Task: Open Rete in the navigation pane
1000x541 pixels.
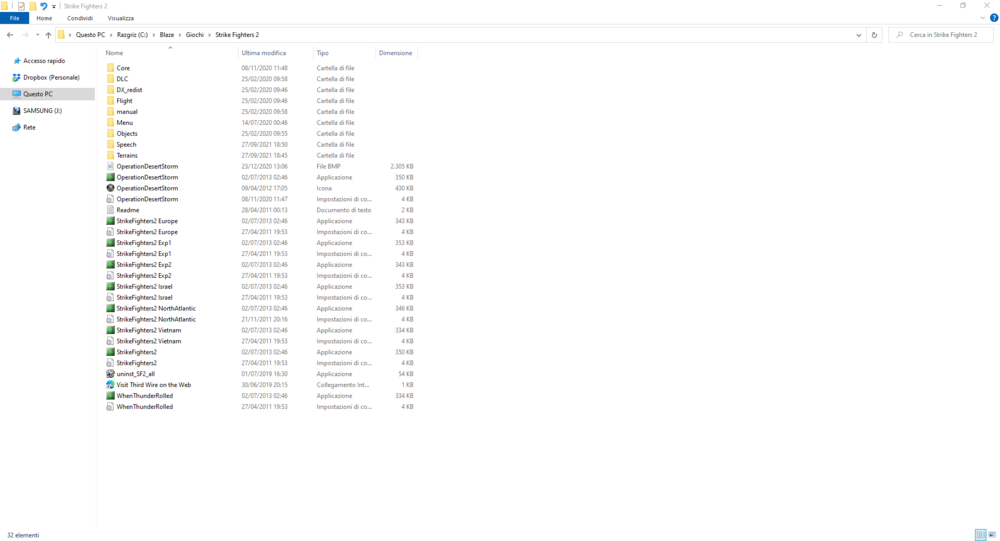Action: click(29, 127)
